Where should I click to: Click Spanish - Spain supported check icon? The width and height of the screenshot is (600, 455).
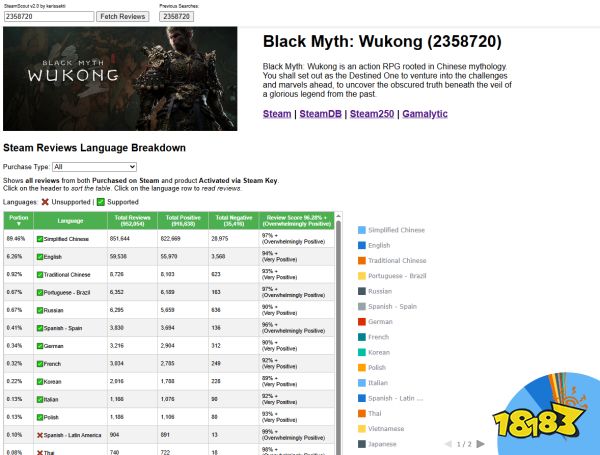click(x=40, y=328)
